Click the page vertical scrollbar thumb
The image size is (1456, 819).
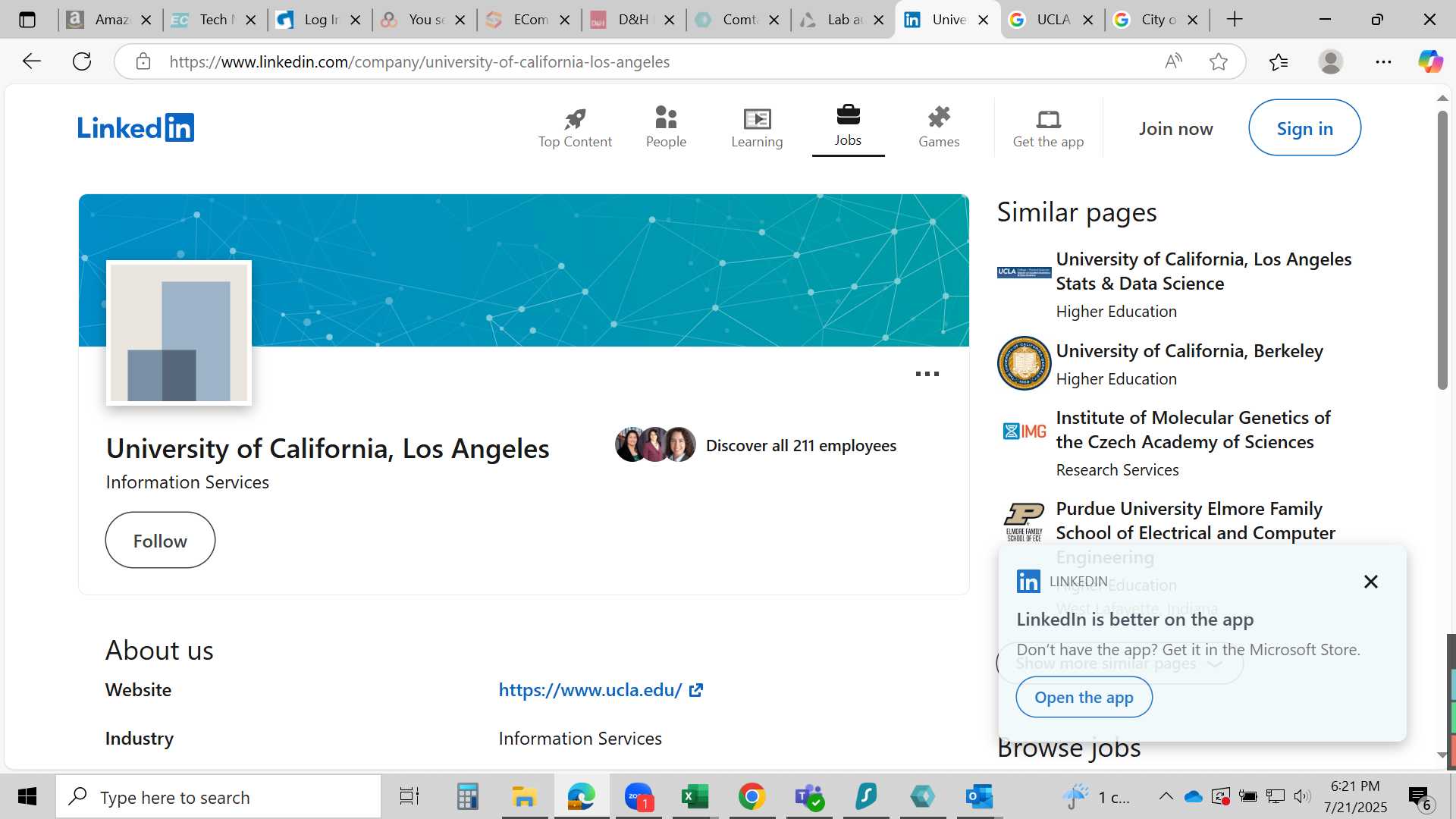click(x=1442, y=250)
